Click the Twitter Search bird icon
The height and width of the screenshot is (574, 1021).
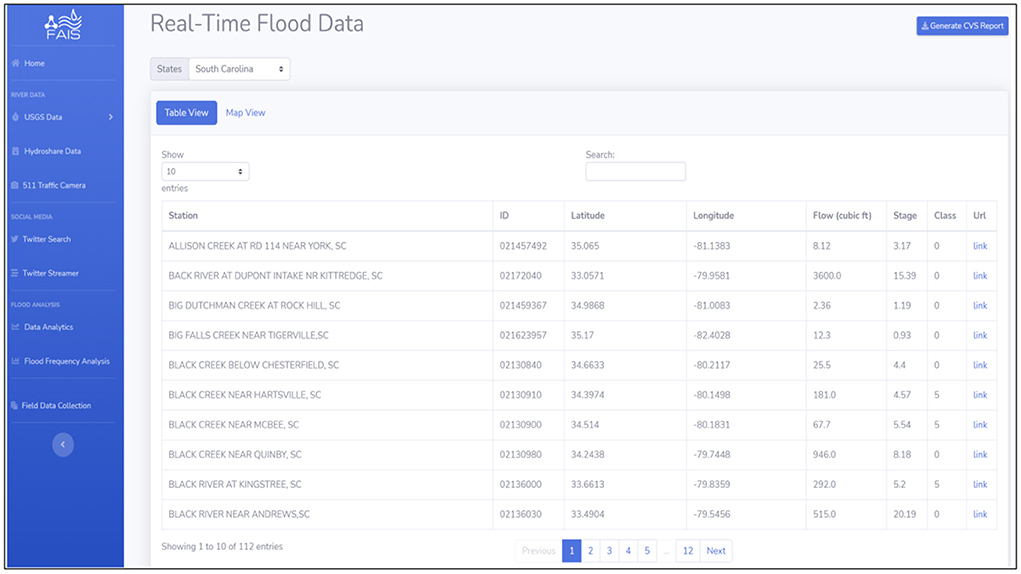click(x=15, y=239)
